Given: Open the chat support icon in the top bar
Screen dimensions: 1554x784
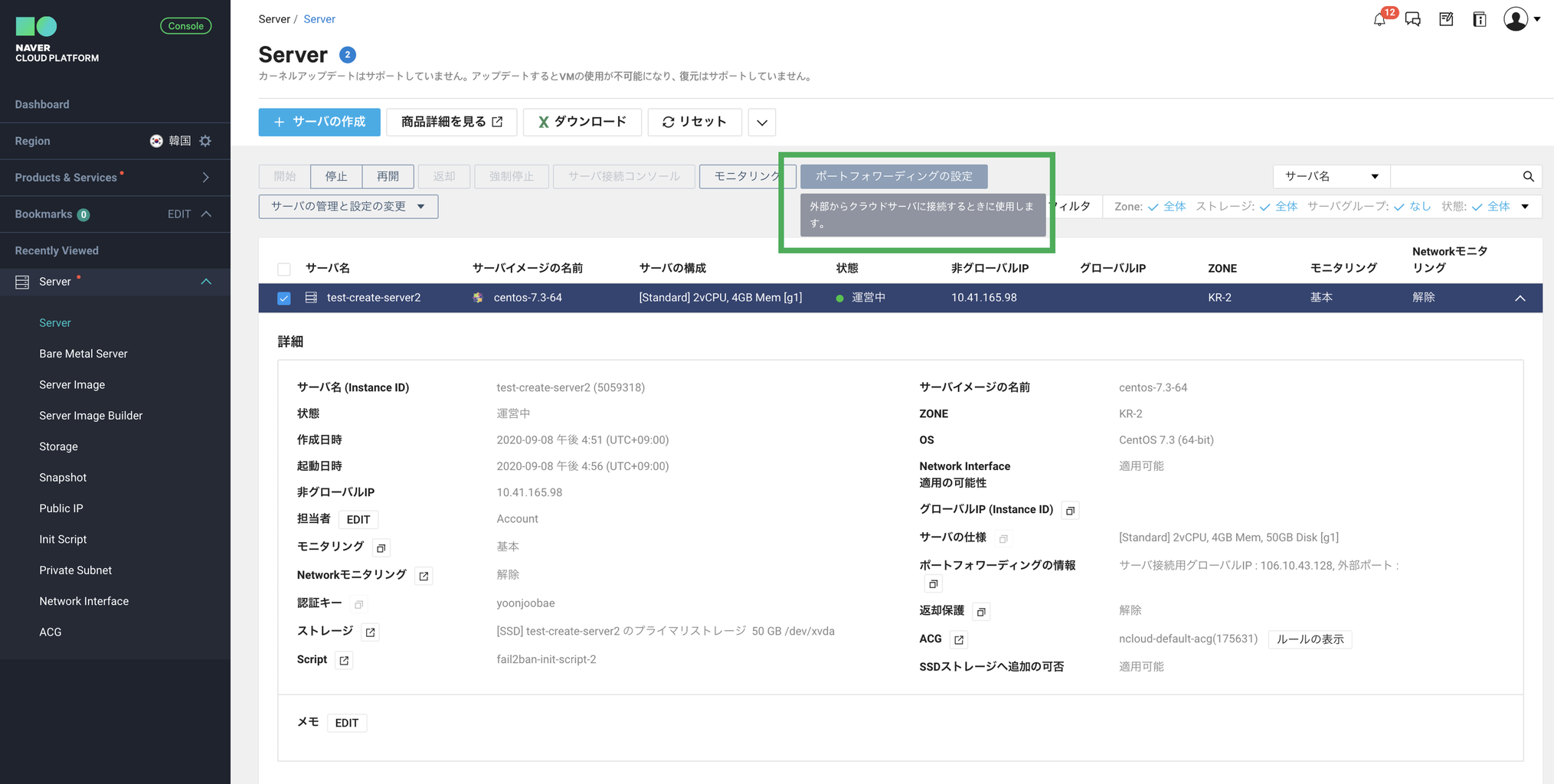Looking at the screenshot, I should click(x=1412, y=19).
